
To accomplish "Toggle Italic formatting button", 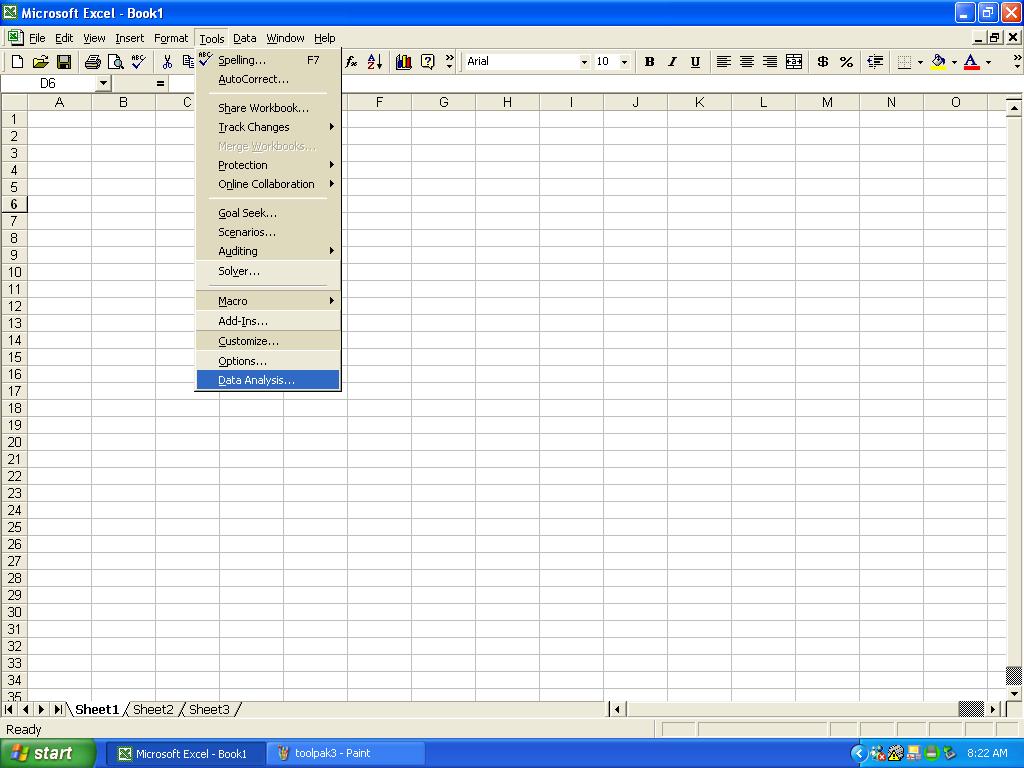I will 672,62.
